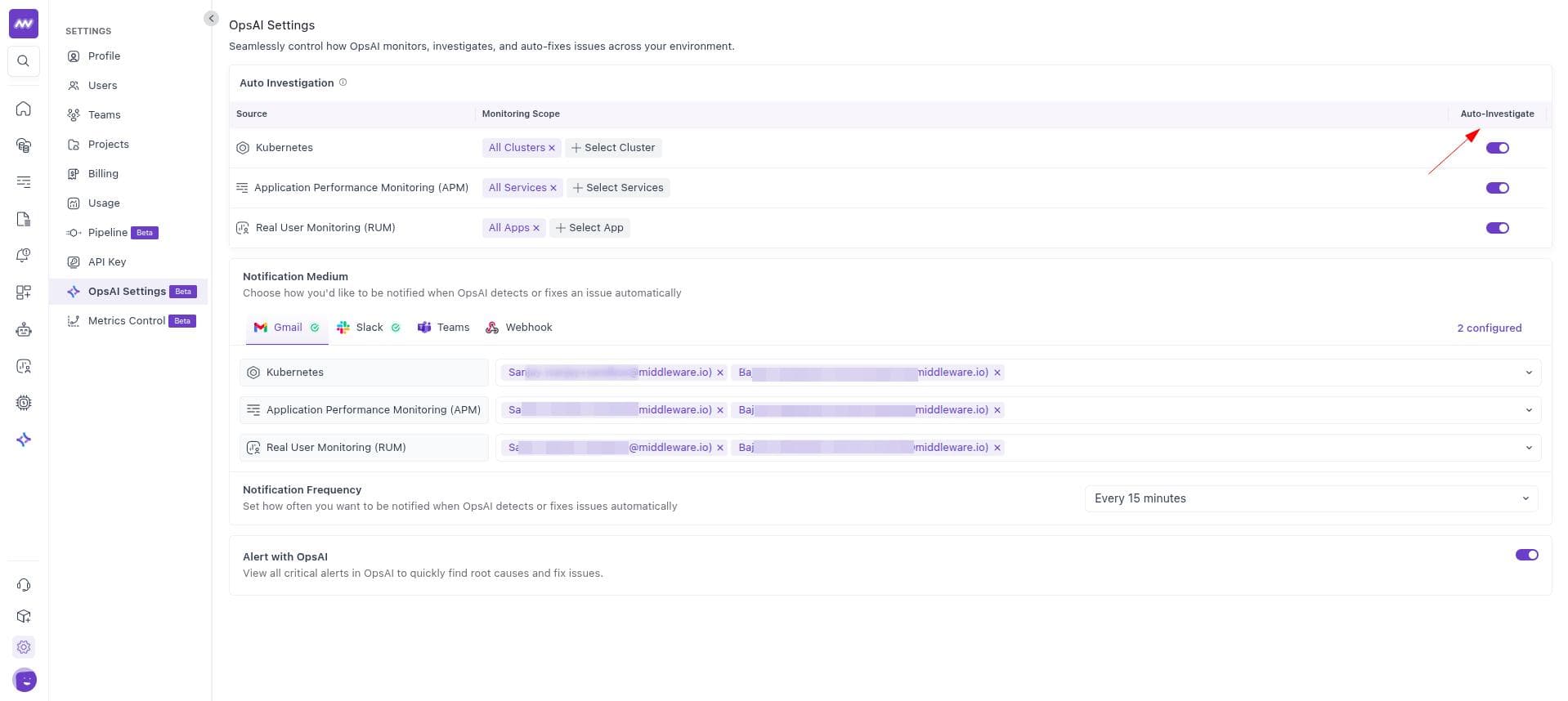Click the Select Cluster button
This screenshot has height=701, width=1568.
(613, 148)
